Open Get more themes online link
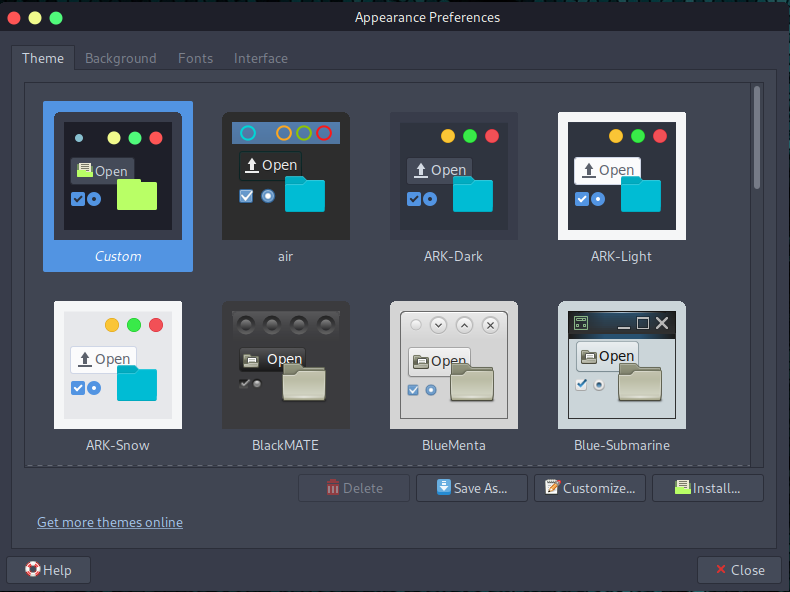 110,522
